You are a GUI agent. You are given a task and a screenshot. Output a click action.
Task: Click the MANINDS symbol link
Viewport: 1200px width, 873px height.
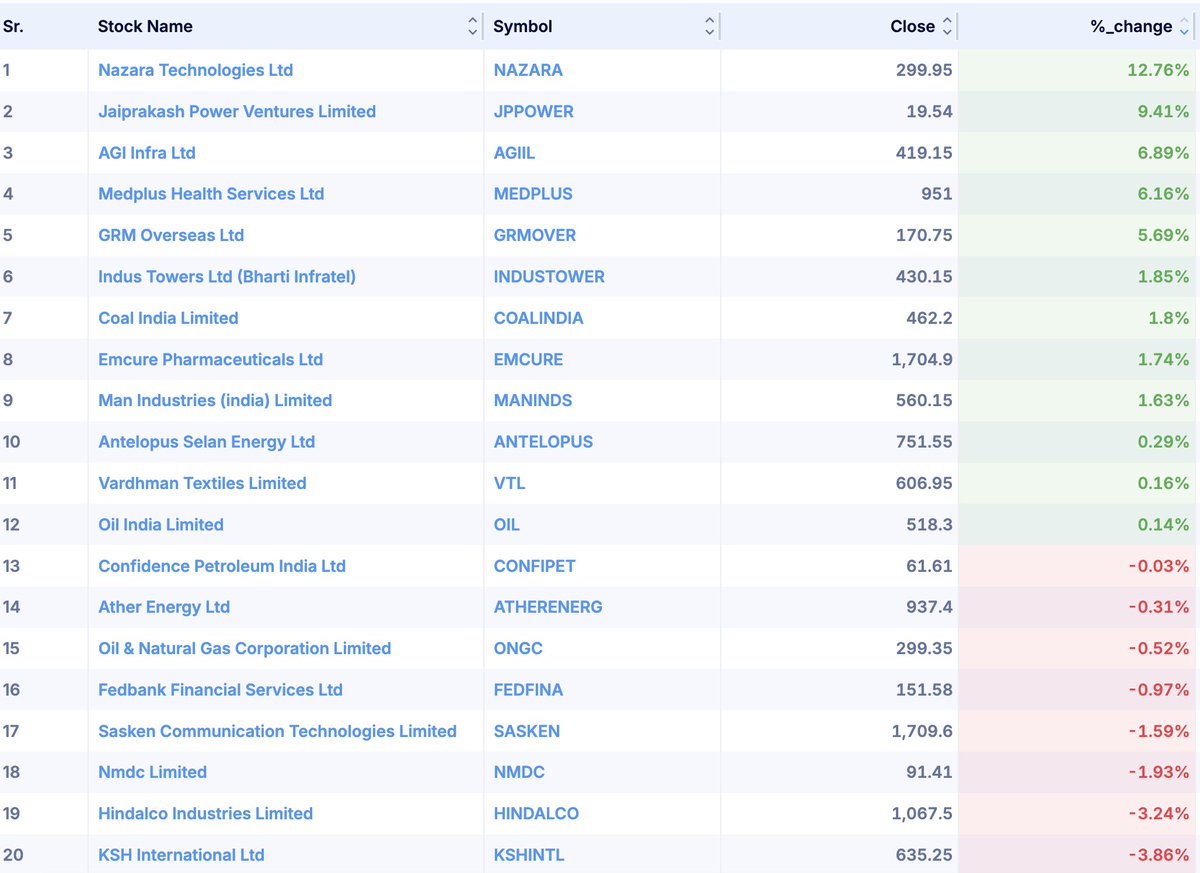pyautogui.click(x=533, y=400)
